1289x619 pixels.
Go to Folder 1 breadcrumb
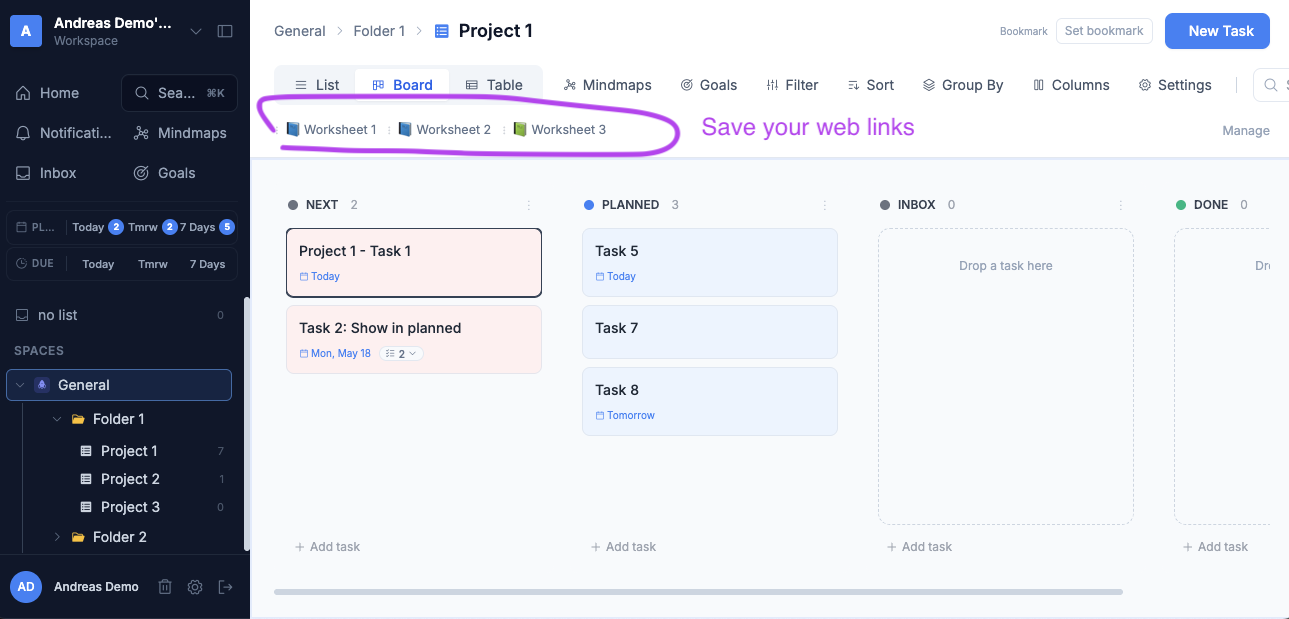[x=379, y=31]
